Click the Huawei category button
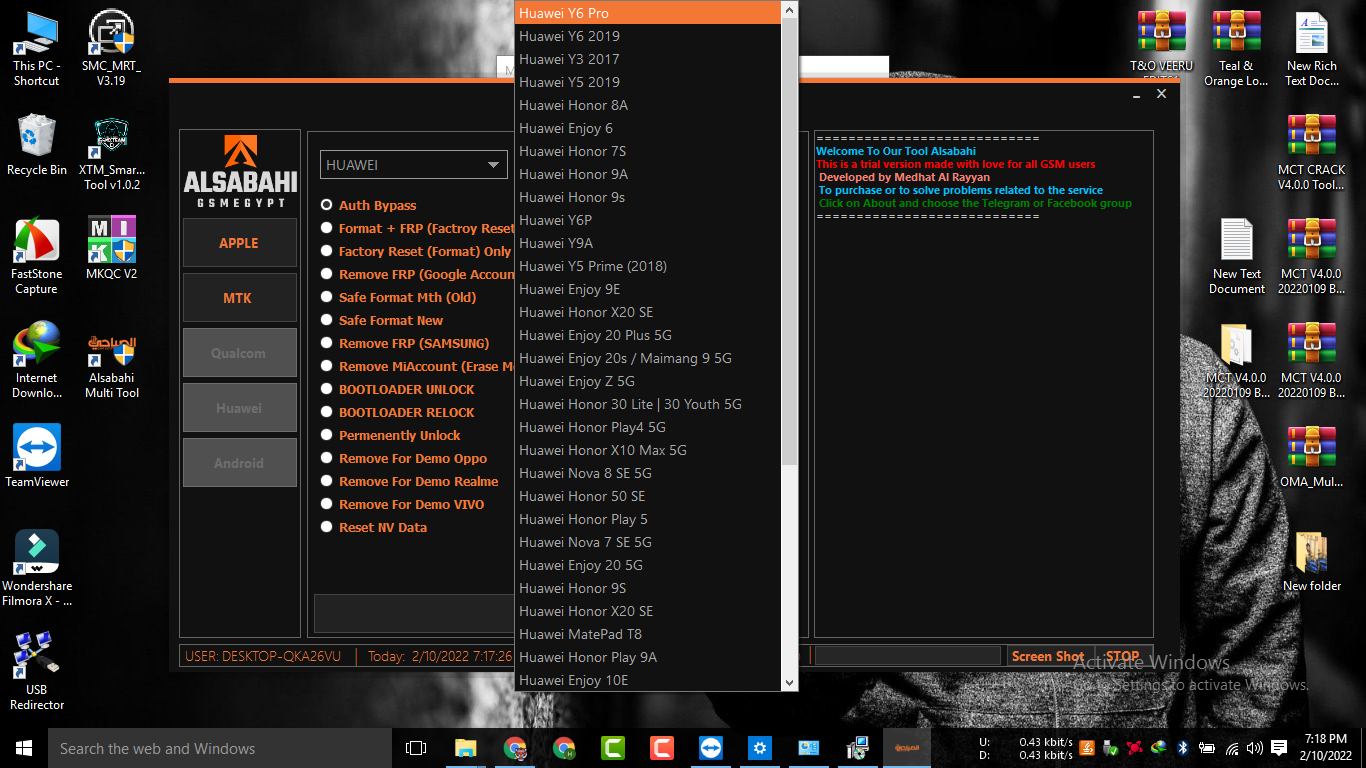This screenshot has height=768, width=1366. [x=239, y=408]
